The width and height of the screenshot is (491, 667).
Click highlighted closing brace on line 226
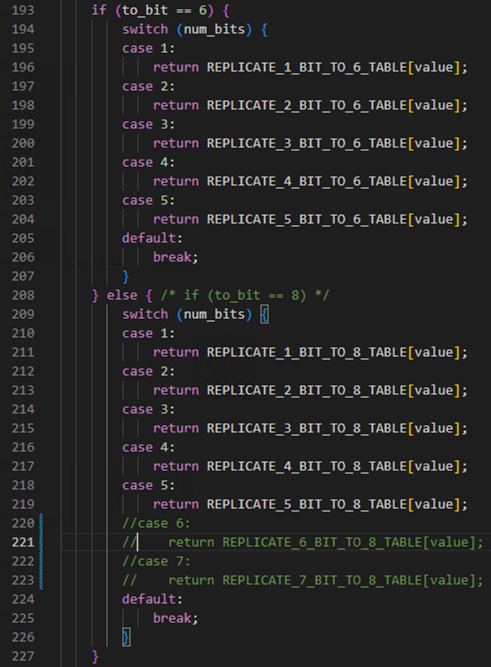click(x=126, y=637)
